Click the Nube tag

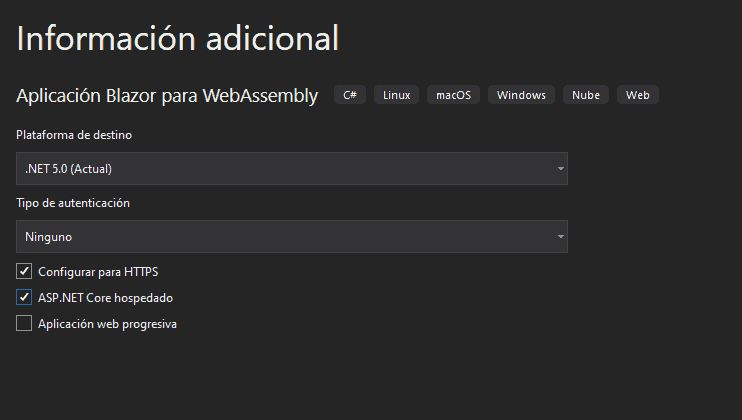[x=586, y=95]
